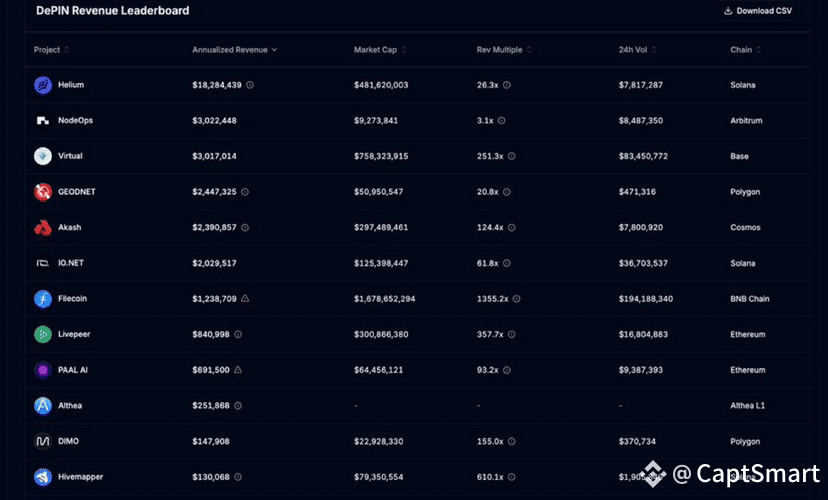This screenshot has width=828, height=500.
Task: Open info icon beside Livepeer 357.7x multiple
Action: click(512, 334)
